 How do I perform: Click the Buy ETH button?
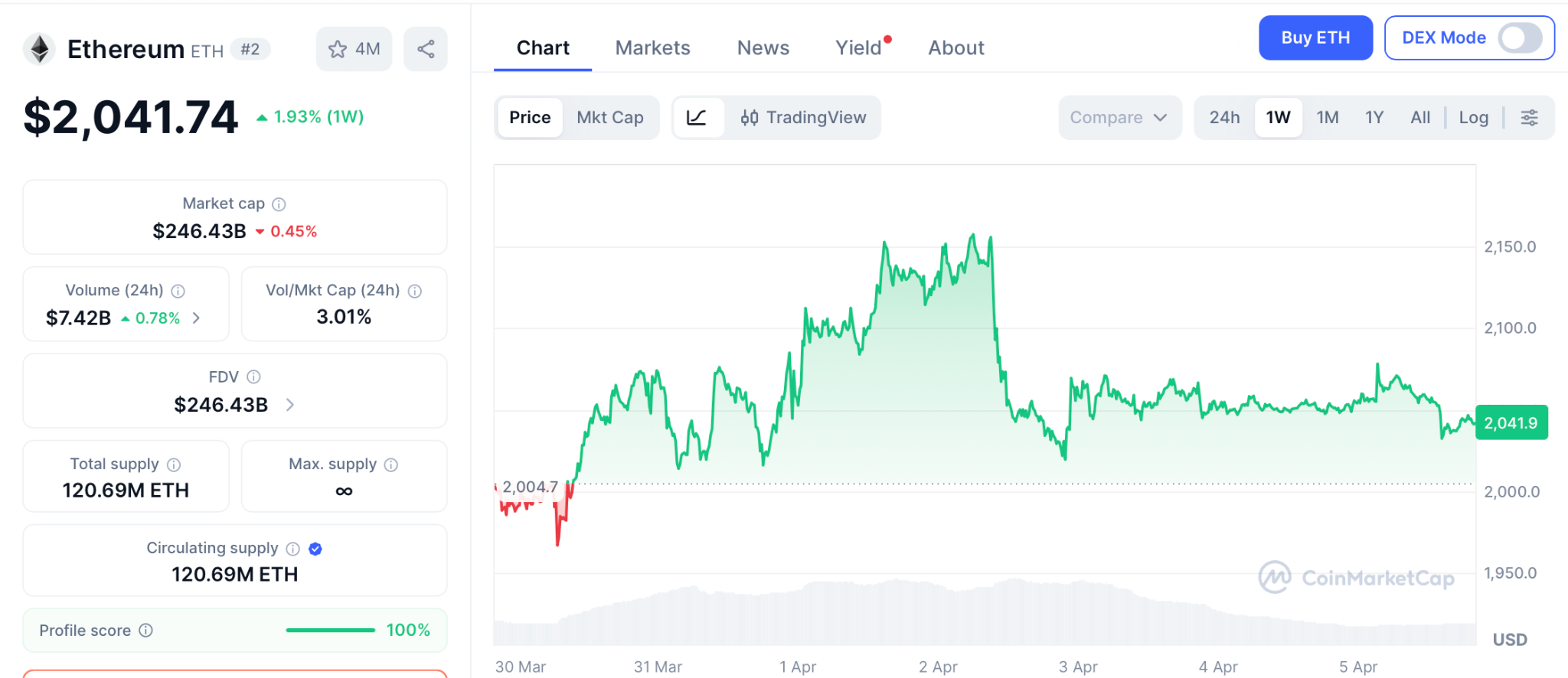pyautogui.click(x=1315, y=38)
